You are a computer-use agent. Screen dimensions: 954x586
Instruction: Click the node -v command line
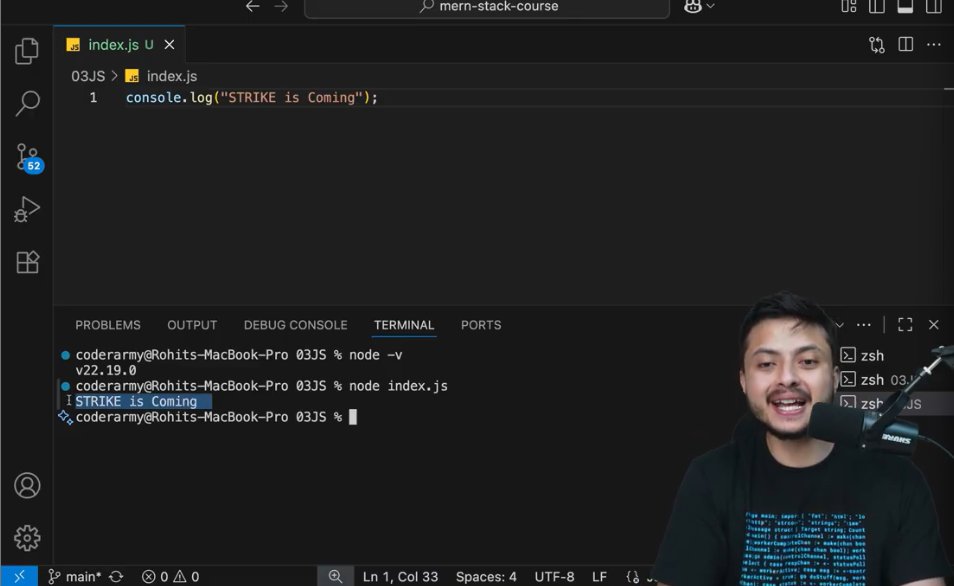(238, 355)
